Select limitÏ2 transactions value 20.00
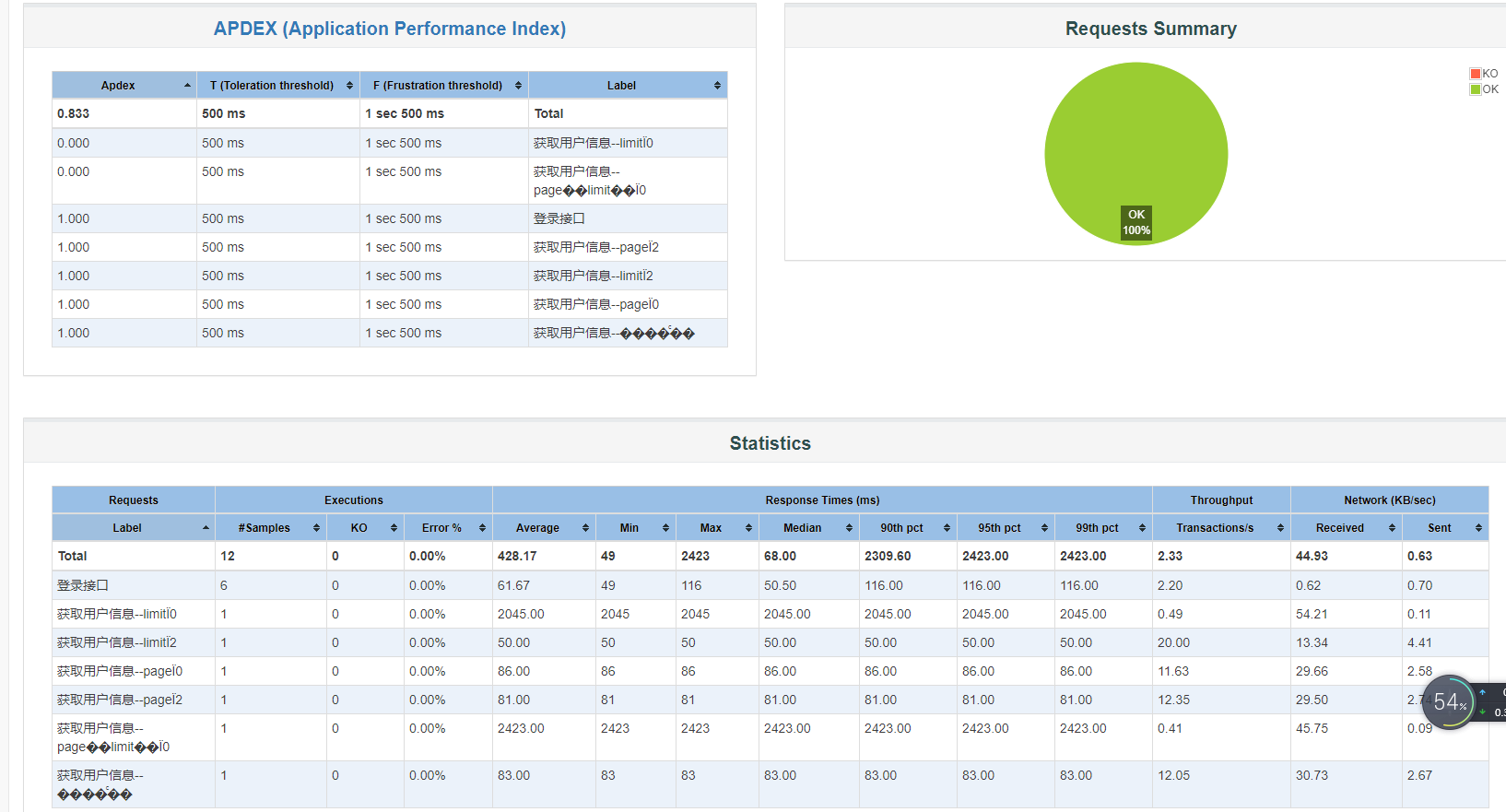This screenshot has width=1506, height=812. [1173, 642]
